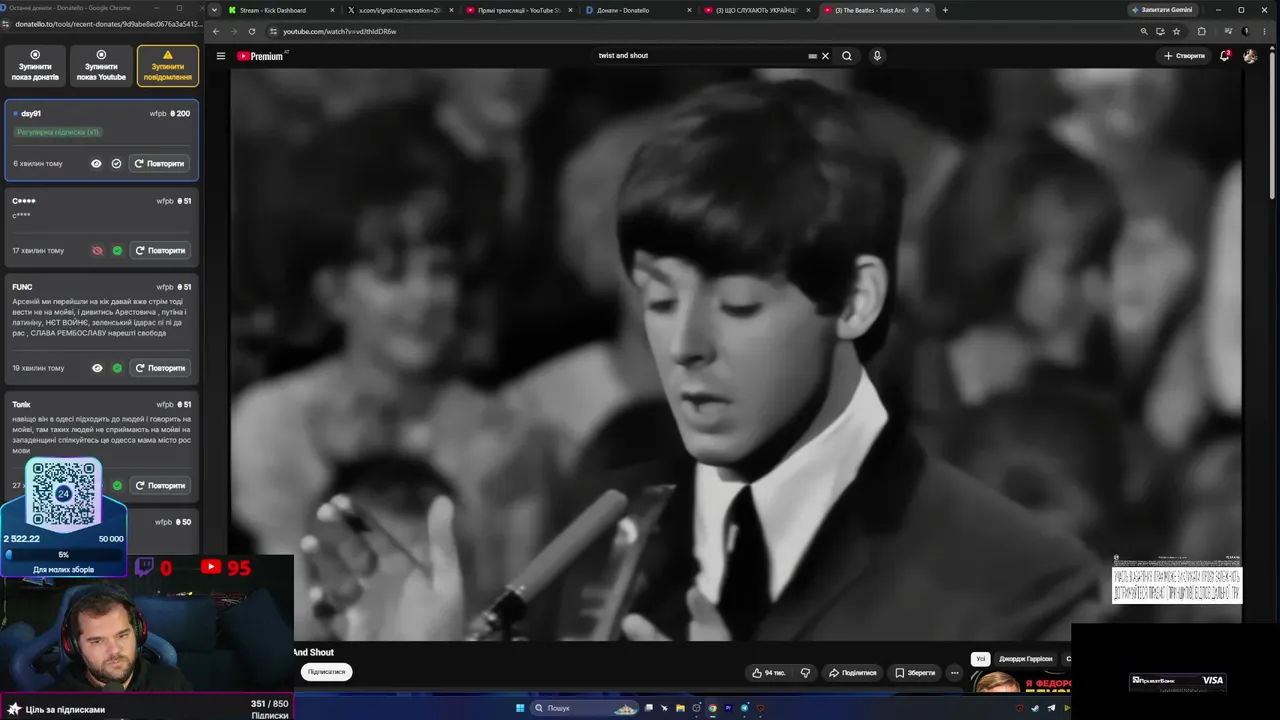Screen dimensions: 1280x720
Task: Click the Зупинити показ донатів button
Action: [x=35, y=66]
